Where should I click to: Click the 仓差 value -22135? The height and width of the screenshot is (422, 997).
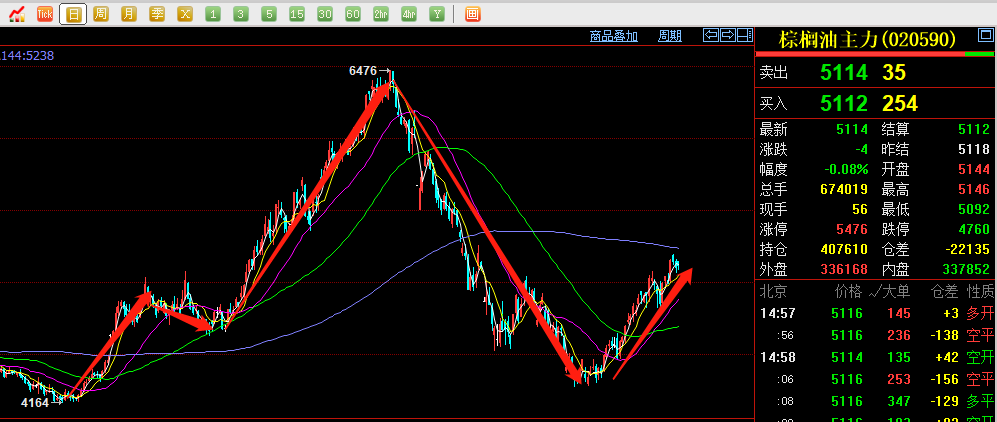(966, 249)
